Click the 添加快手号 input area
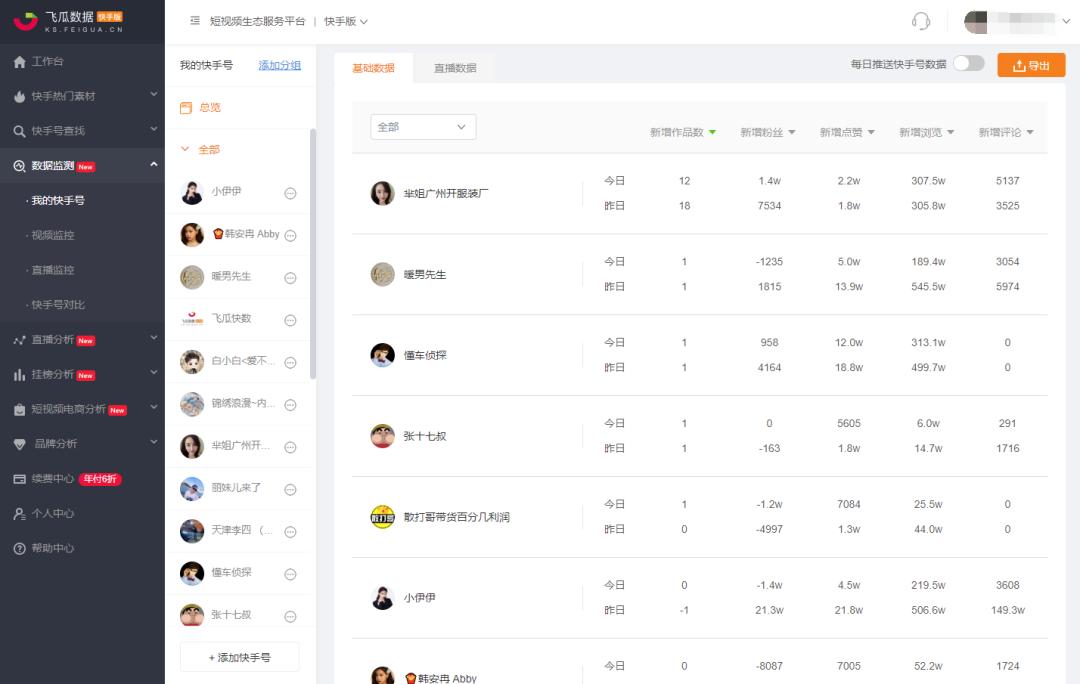Image resolution: width=1080 pixels, height=684 pixels. coord(239,657)
